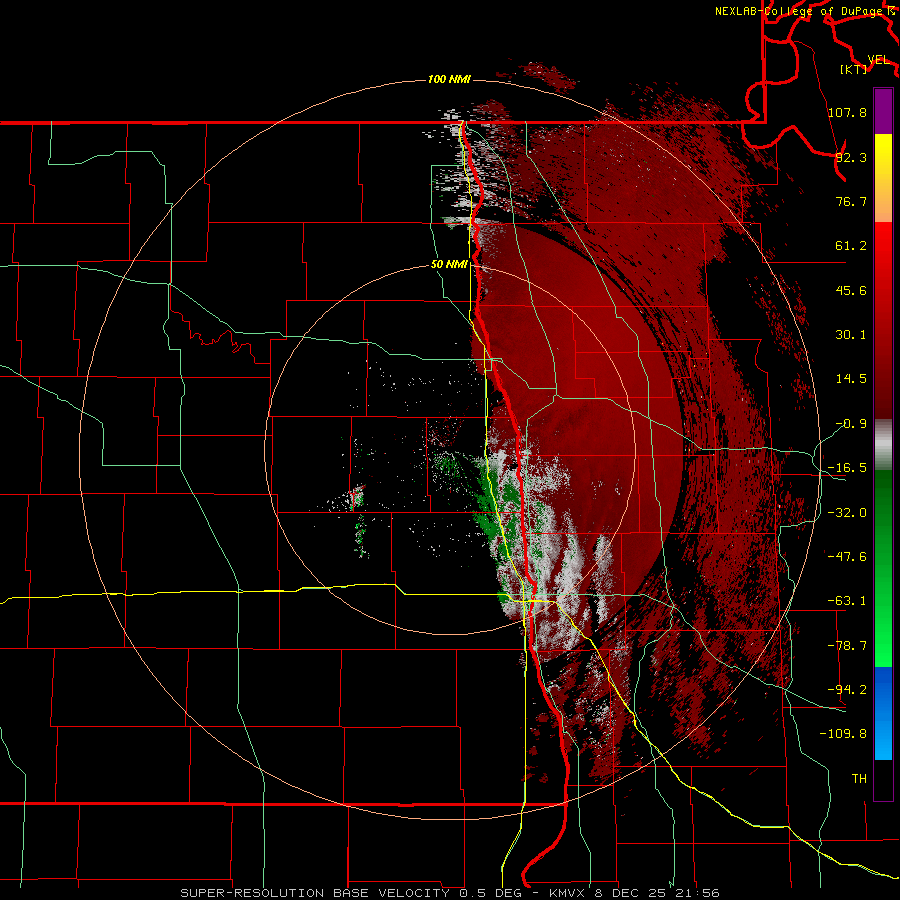Image resolution: width=900 pixels, height=900 pixels.
Task: Click the -94.2 velocity legend value
Action: [847, 690]
